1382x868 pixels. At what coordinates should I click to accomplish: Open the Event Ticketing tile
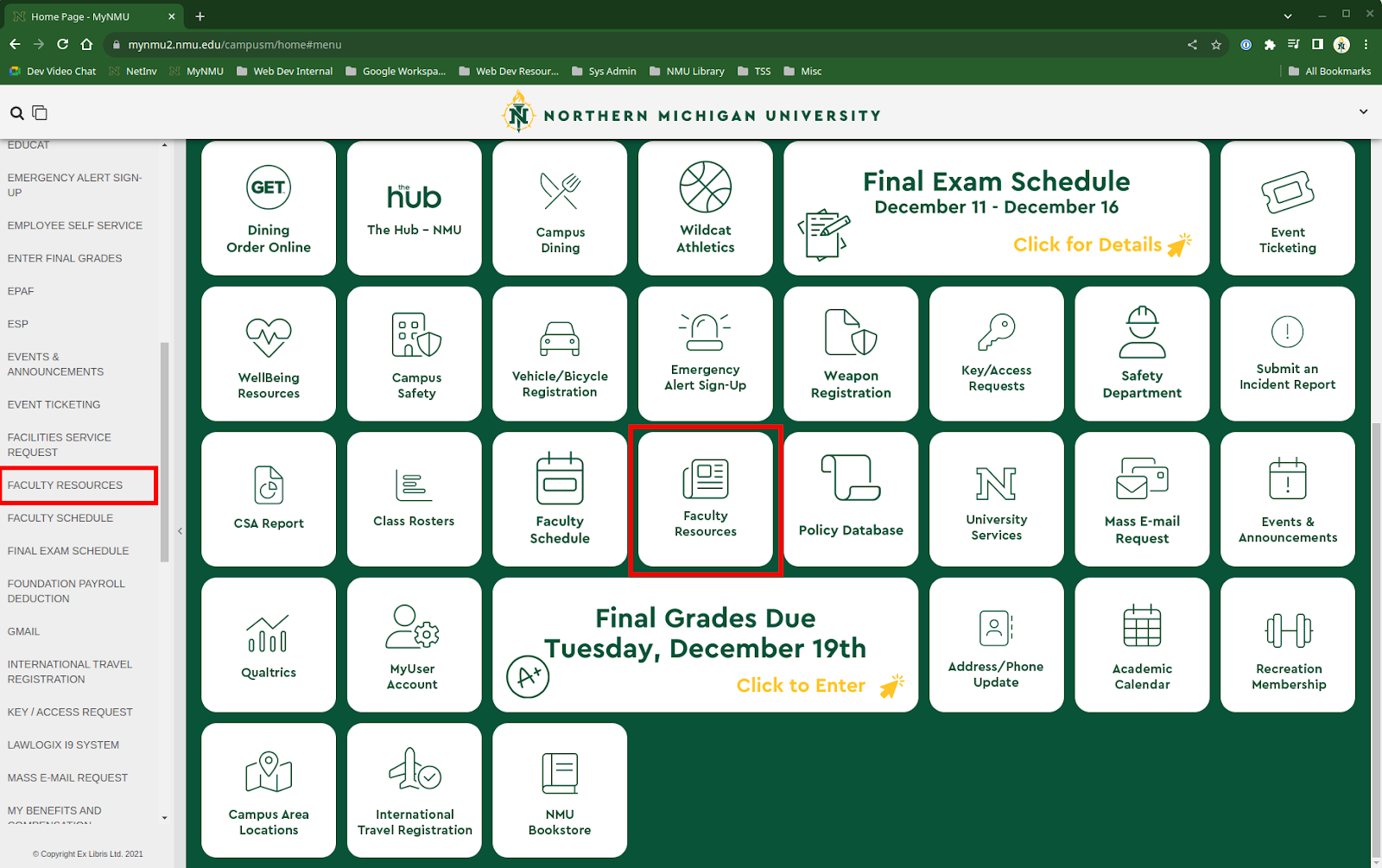[1288, 208]
